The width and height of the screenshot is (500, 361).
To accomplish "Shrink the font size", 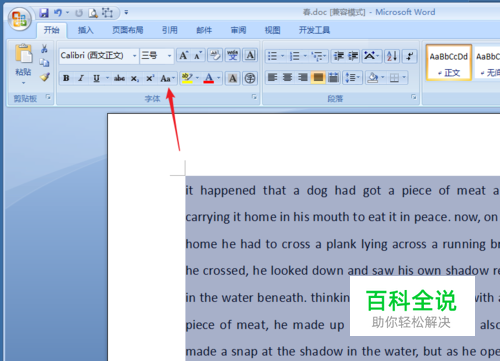I will point(198,55).
